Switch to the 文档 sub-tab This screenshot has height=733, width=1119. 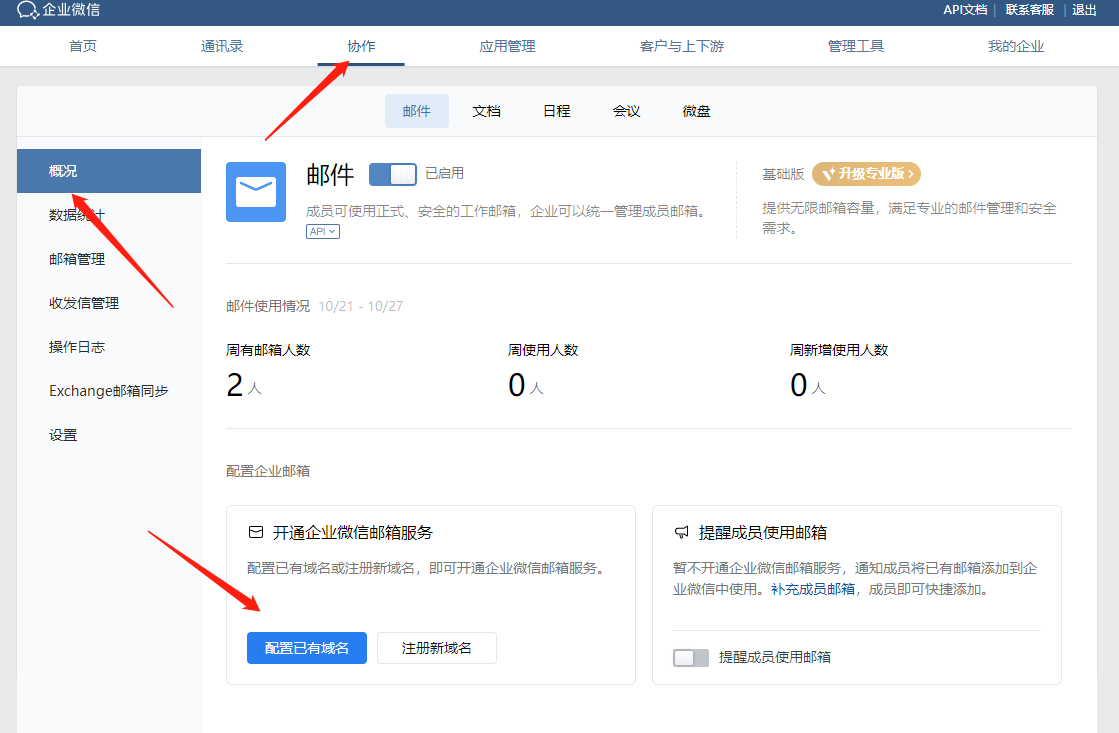pyautogui.click(x=487, y=111)
